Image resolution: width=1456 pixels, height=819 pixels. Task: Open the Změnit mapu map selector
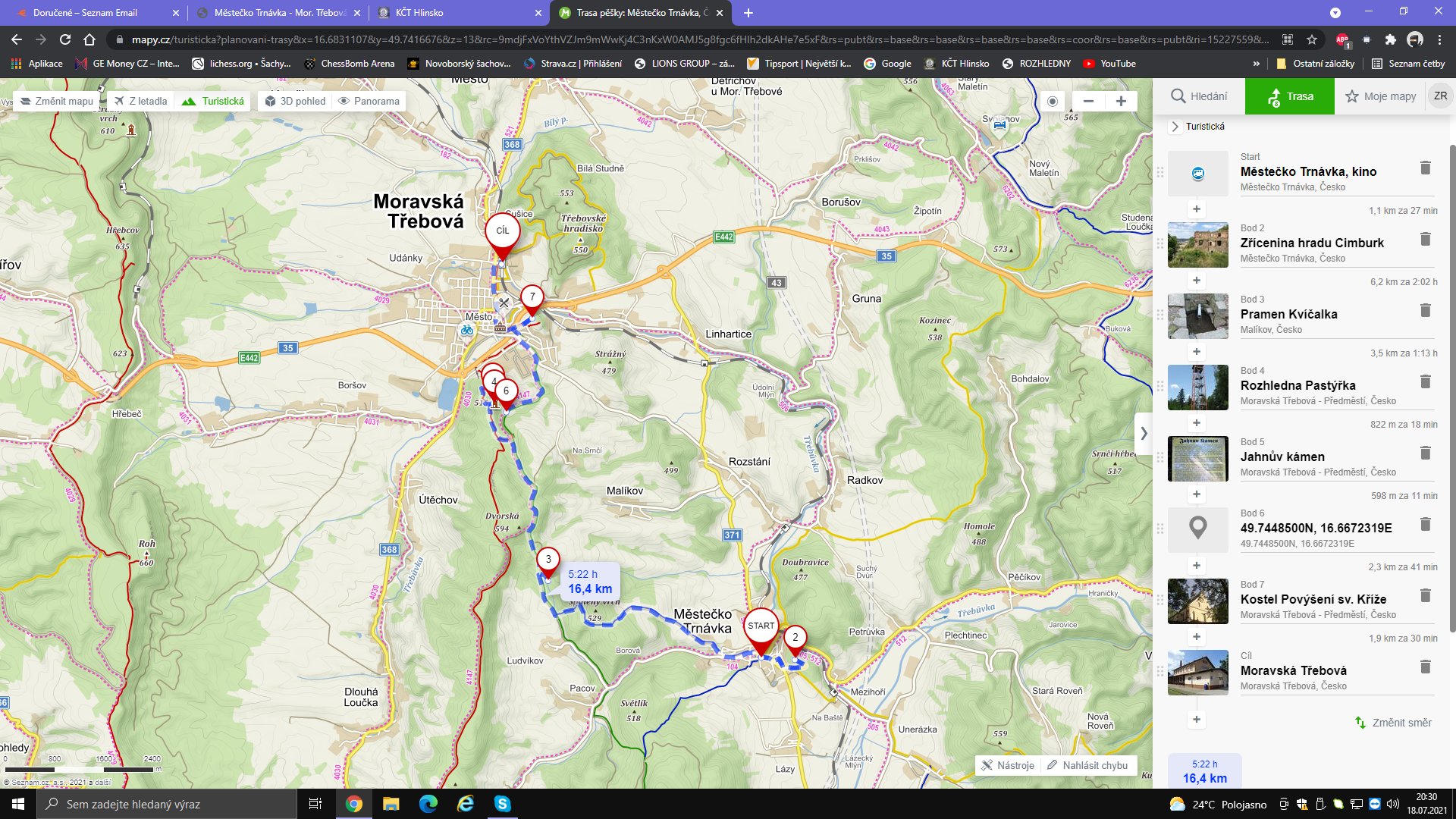(56, 101)
